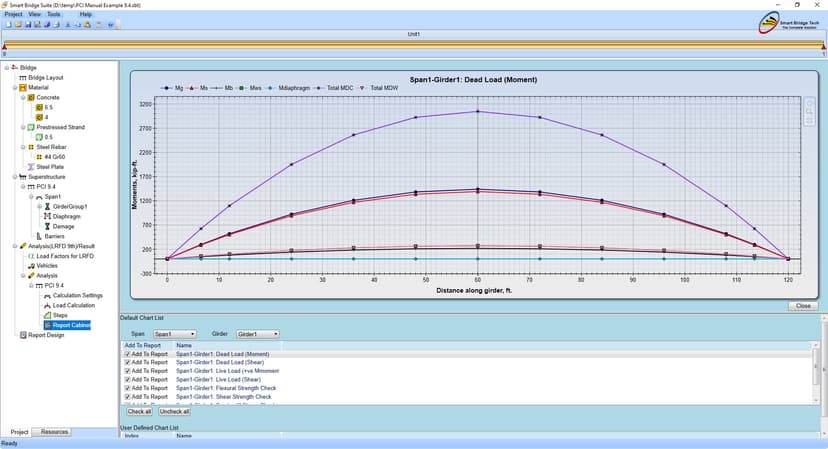Click the Check all button

tap(139, 411)
